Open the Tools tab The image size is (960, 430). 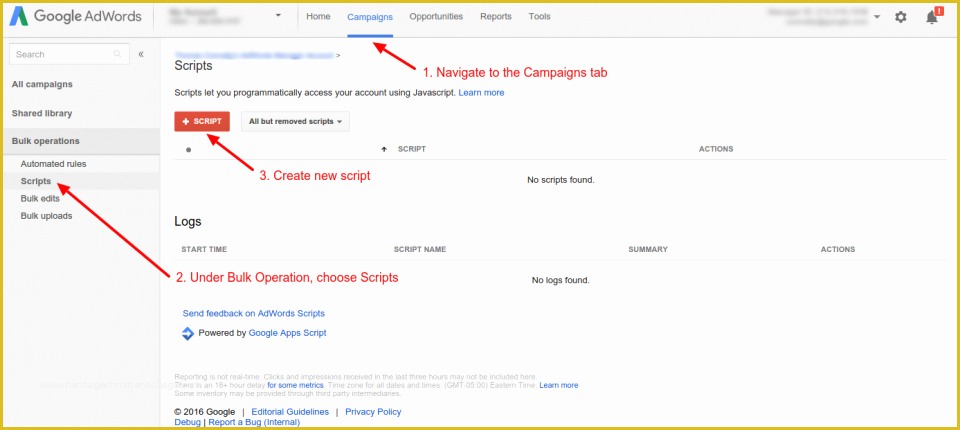click(x=539, y=17)
